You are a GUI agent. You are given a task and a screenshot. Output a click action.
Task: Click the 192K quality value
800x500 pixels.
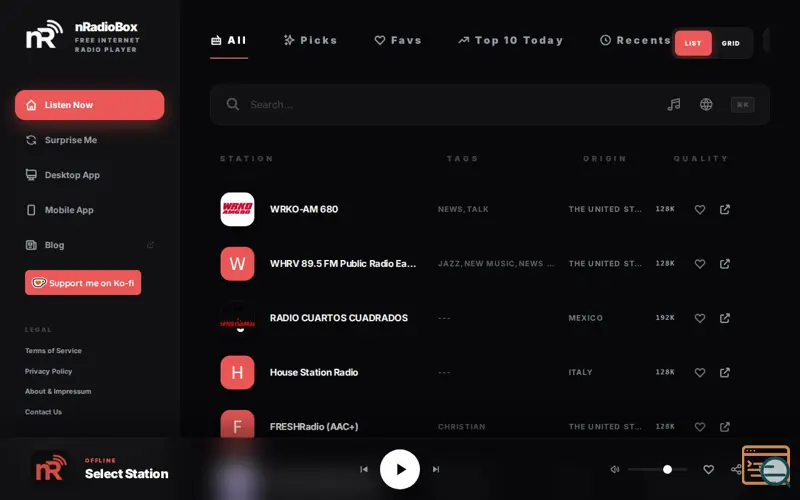(x=665, y=318)
